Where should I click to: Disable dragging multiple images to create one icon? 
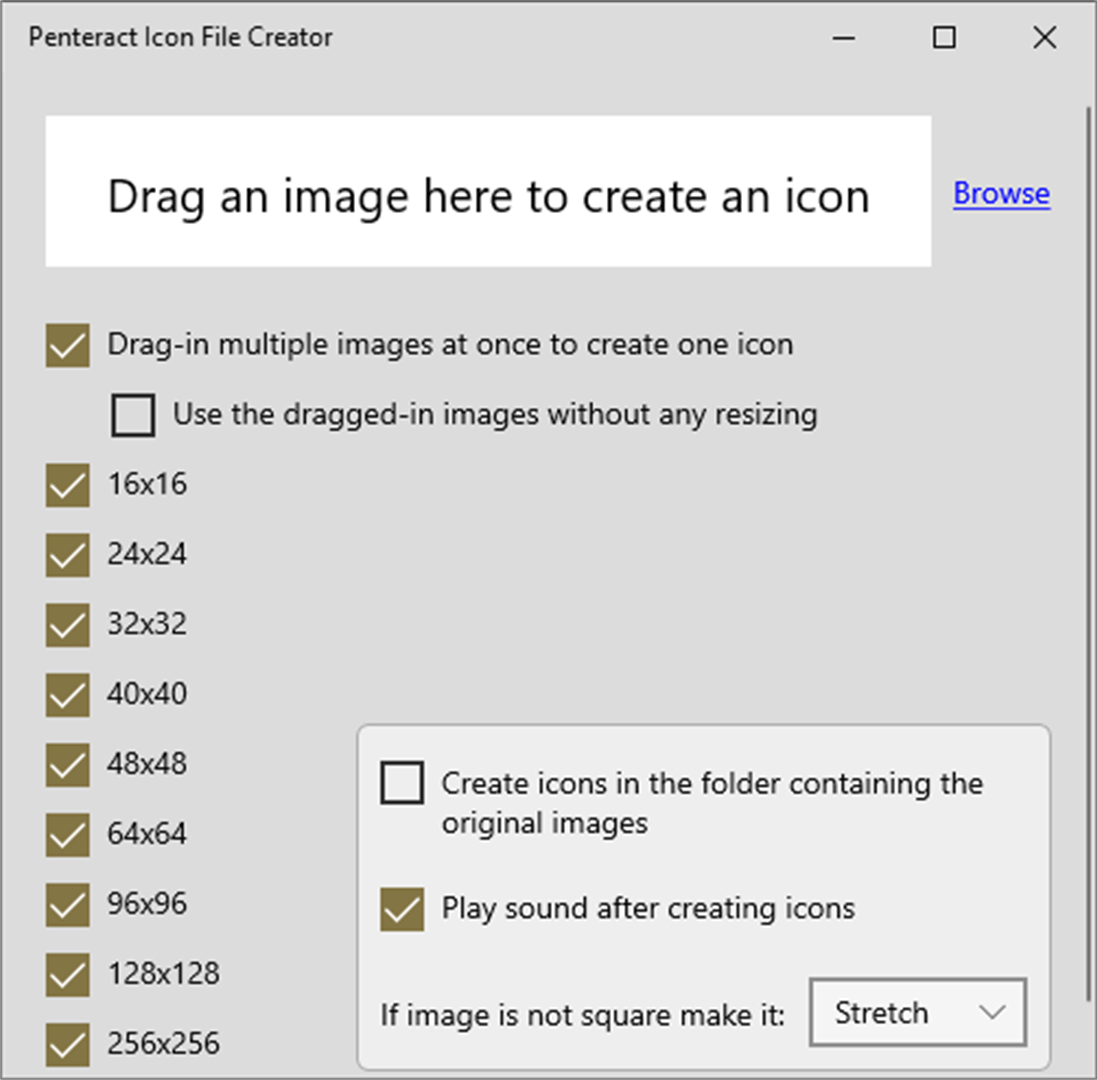click(66, 344)
